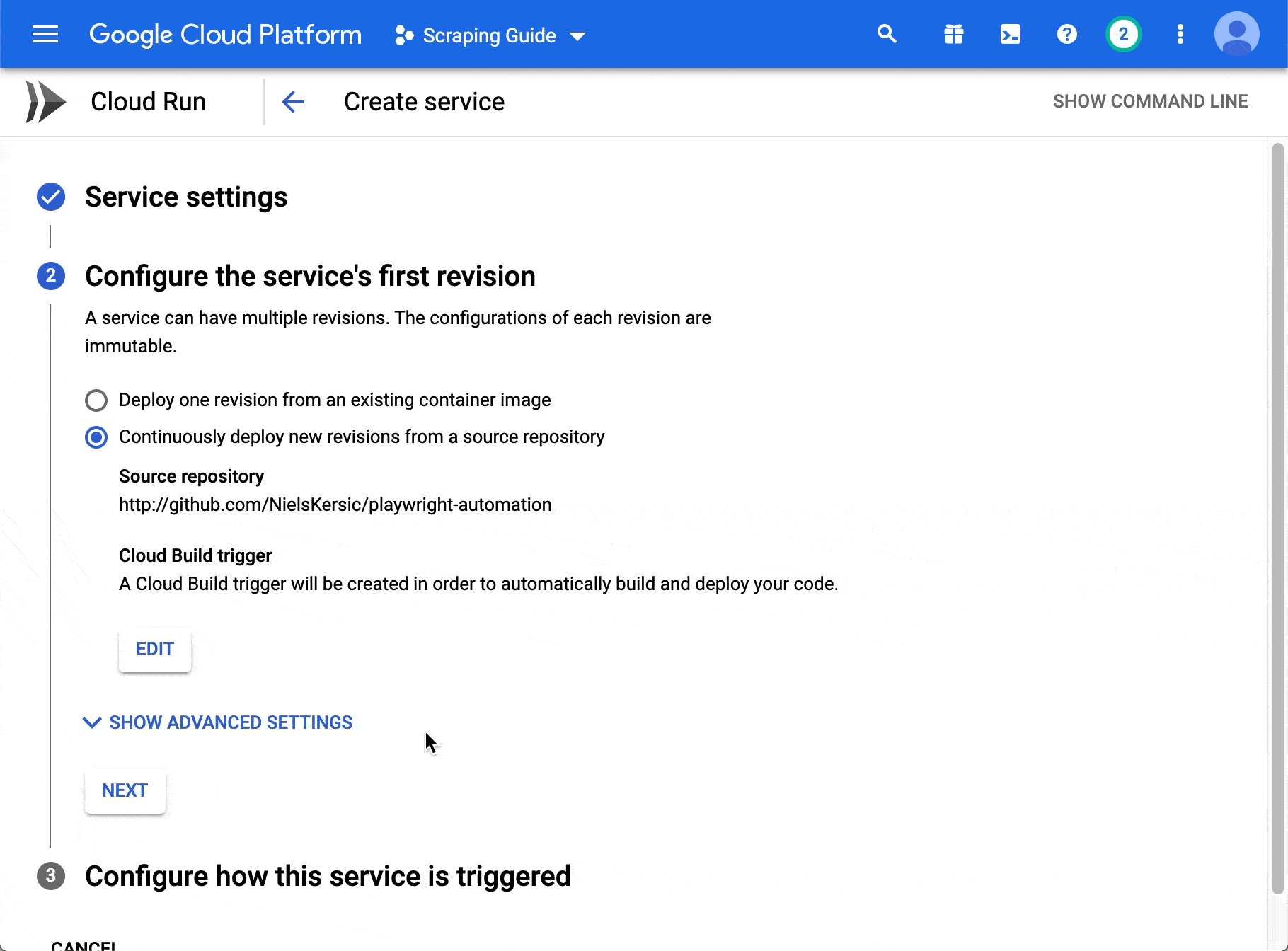Image resolution: width=1288 pixels, height=951 pixels.
Task: Open the hamburger navigation menu
Action: [x=45, y=34]
